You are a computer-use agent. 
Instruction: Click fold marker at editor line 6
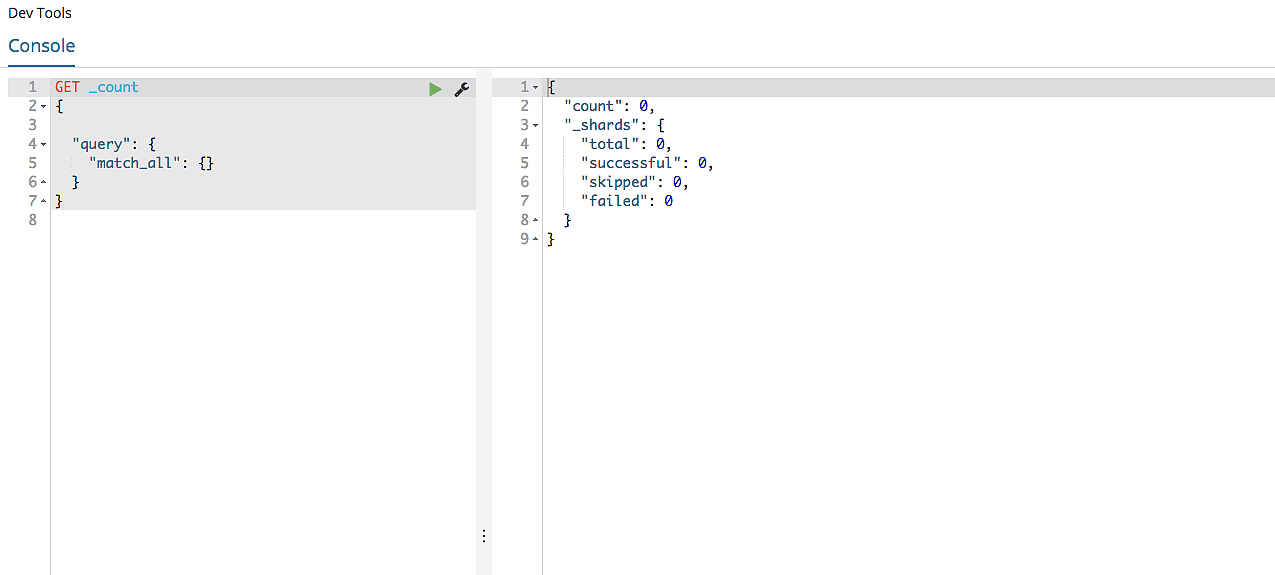(x=44, y=182)
